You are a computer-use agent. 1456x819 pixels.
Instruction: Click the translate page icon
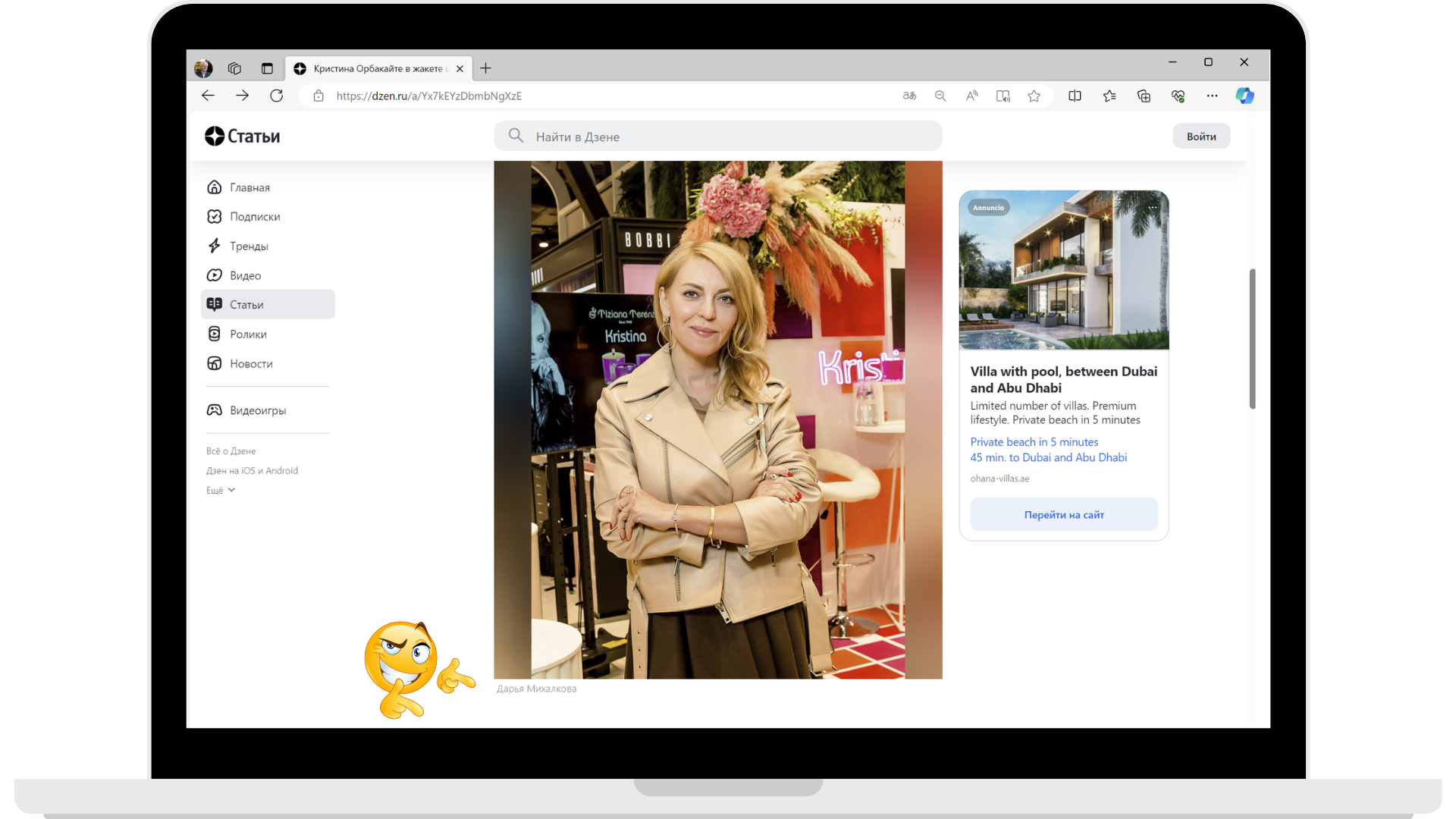pos(909,96)
